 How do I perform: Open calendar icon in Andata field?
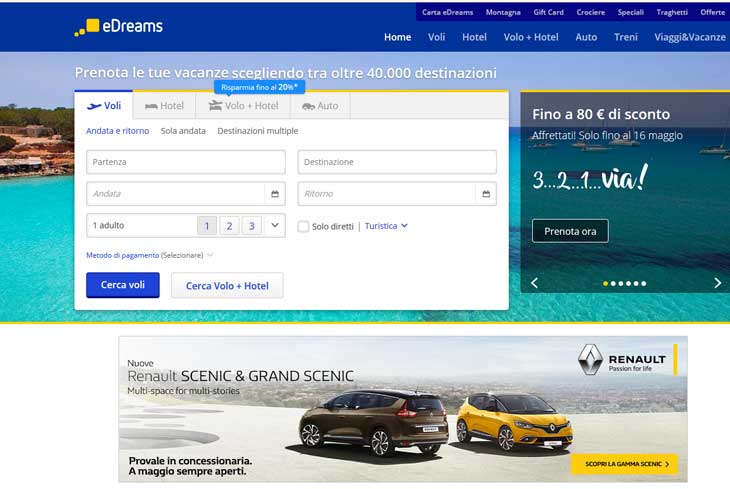275,194
